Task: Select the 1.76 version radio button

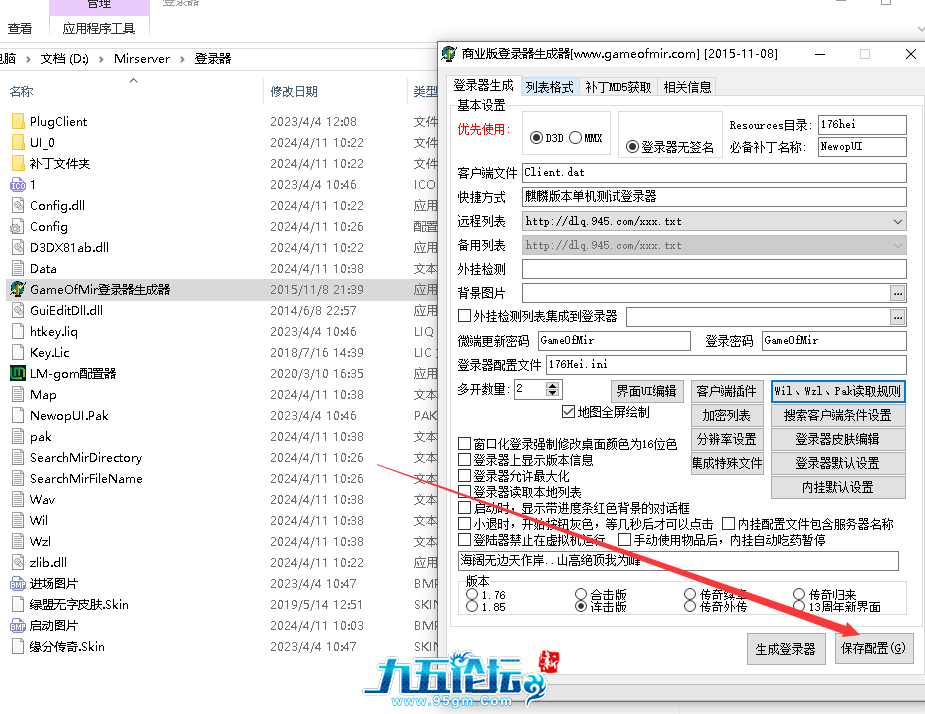Action: click(x=471, y=594)
